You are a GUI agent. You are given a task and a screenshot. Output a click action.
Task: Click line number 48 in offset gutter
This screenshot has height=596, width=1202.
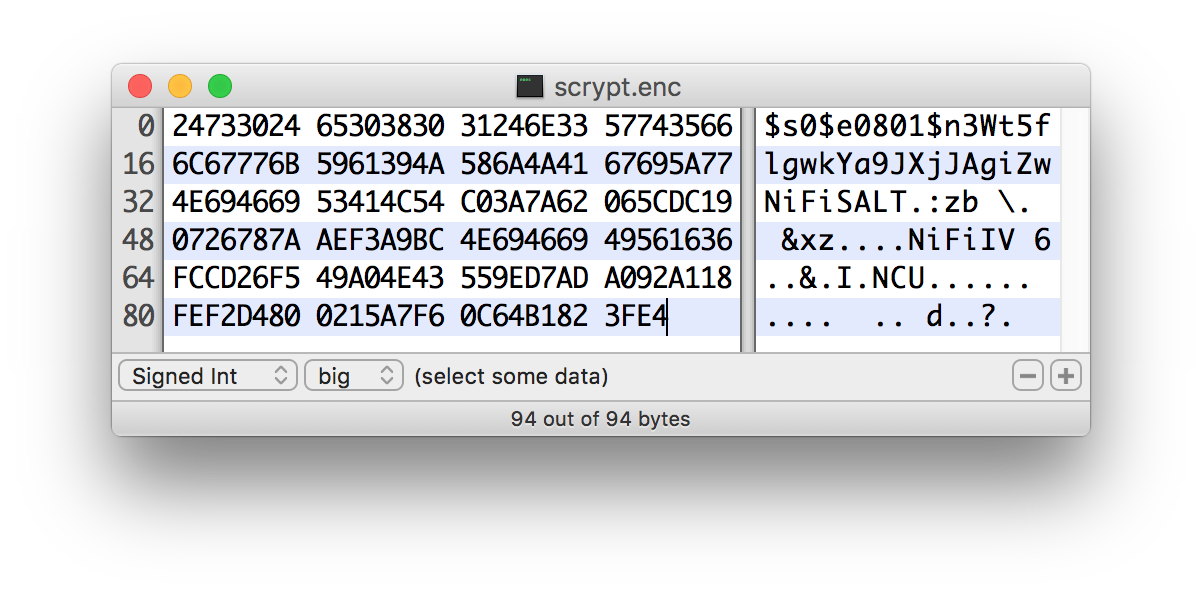[138, 241]
